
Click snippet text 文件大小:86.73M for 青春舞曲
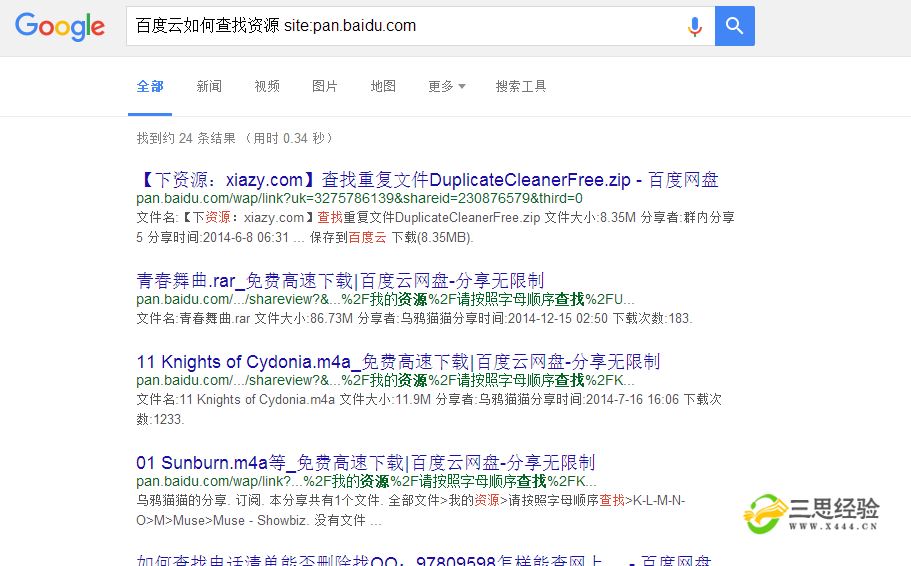pyautogui.click(x=303, y=318)
